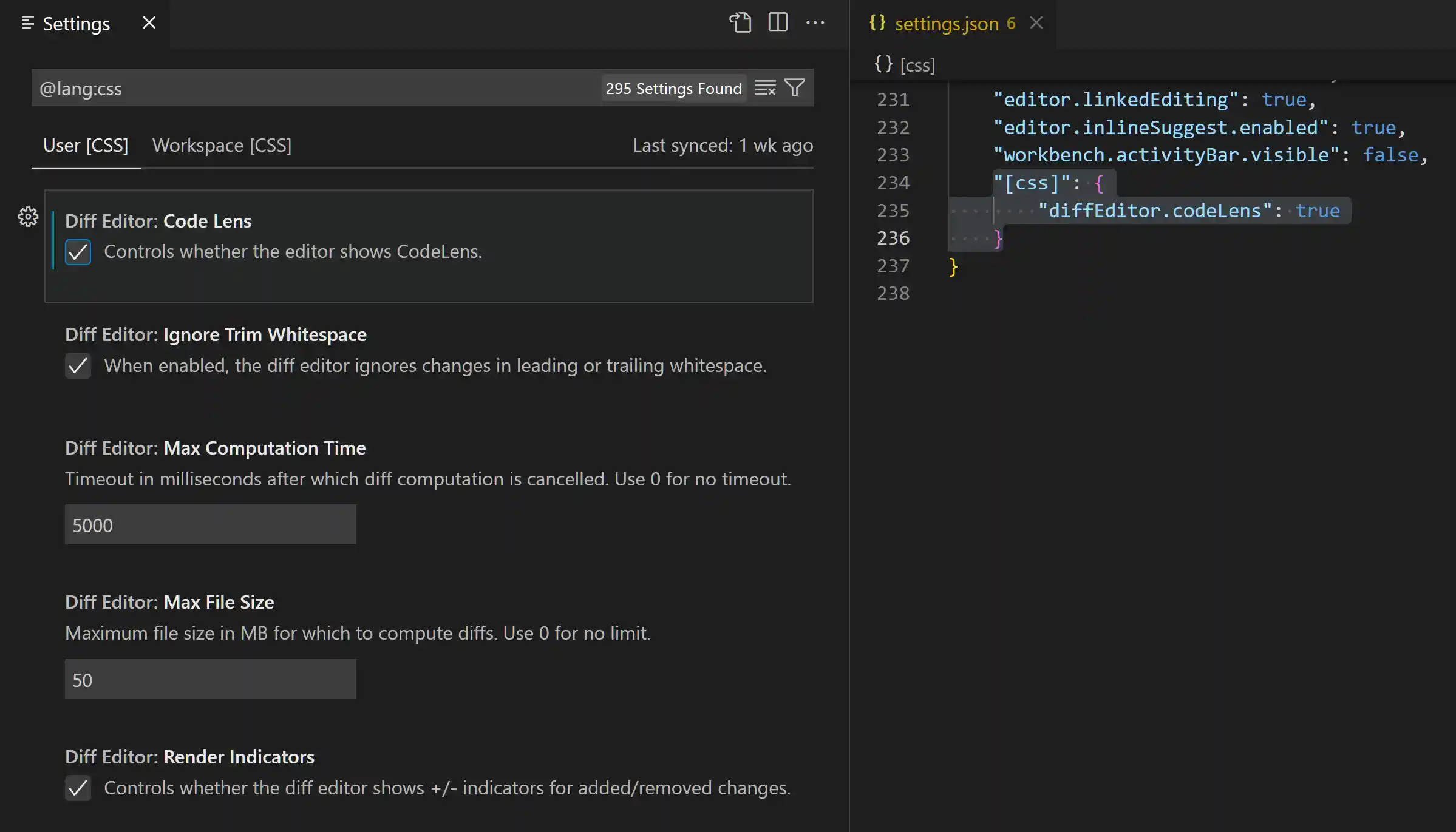This screenshot has height=832, width=1456.
Task: Click the Max File Size input showing 50
Action: pyautogui.click(x=209, y=679)
